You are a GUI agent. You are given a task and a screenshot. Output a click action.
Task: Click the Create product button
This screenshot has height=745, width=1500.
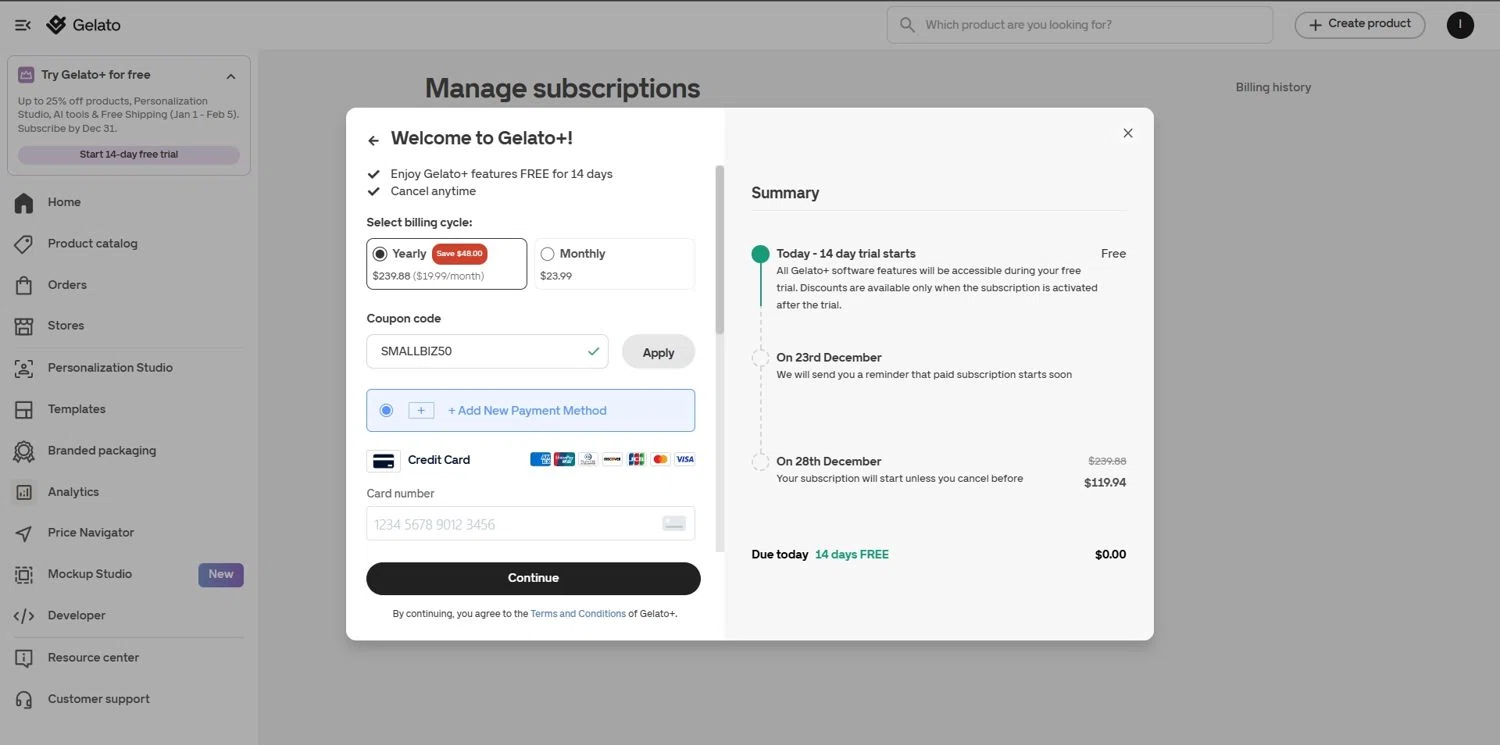tap(1360, 24)
